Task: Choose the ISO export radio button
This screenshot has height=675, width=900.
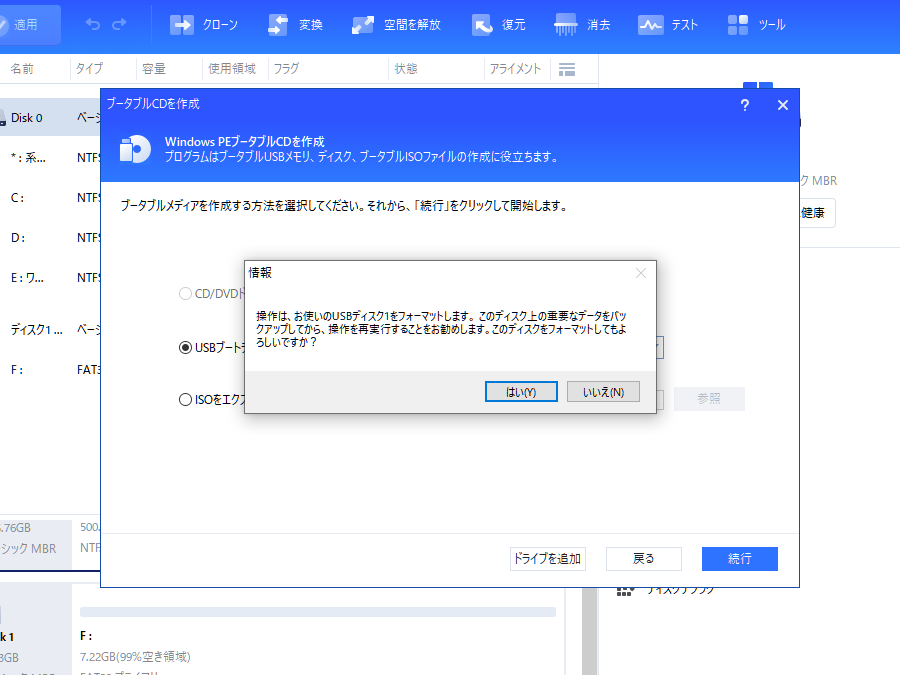Action: pyautogui.click(x=185, y=399)
